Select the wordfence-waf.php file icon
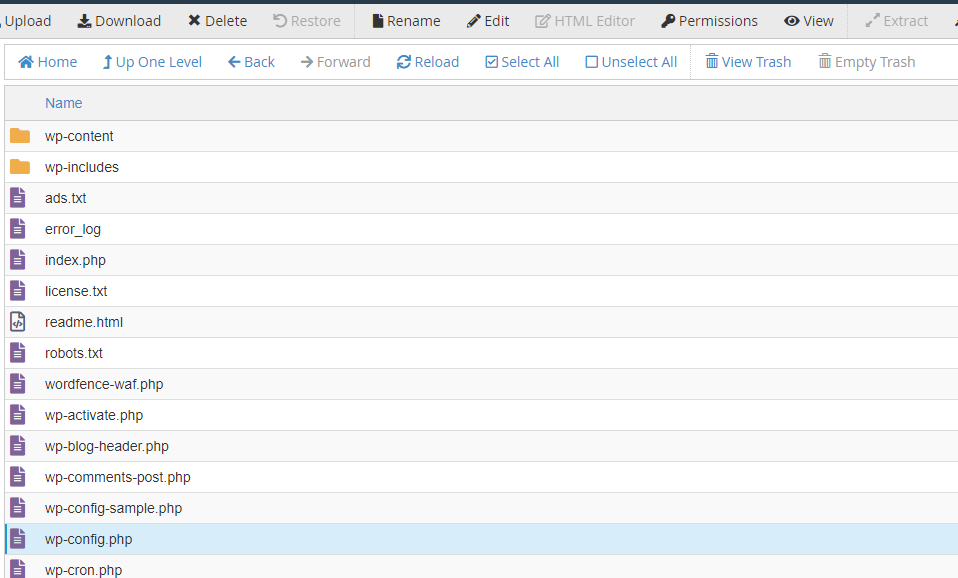Screen dimensions: 958x578 pos(18,384)
